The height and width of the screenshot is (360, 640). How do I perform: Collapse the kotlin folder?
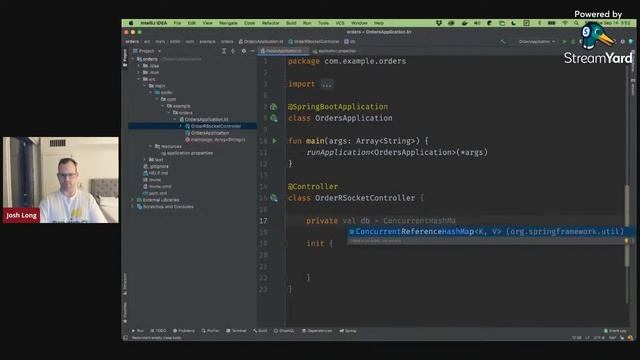click(151, 93)
